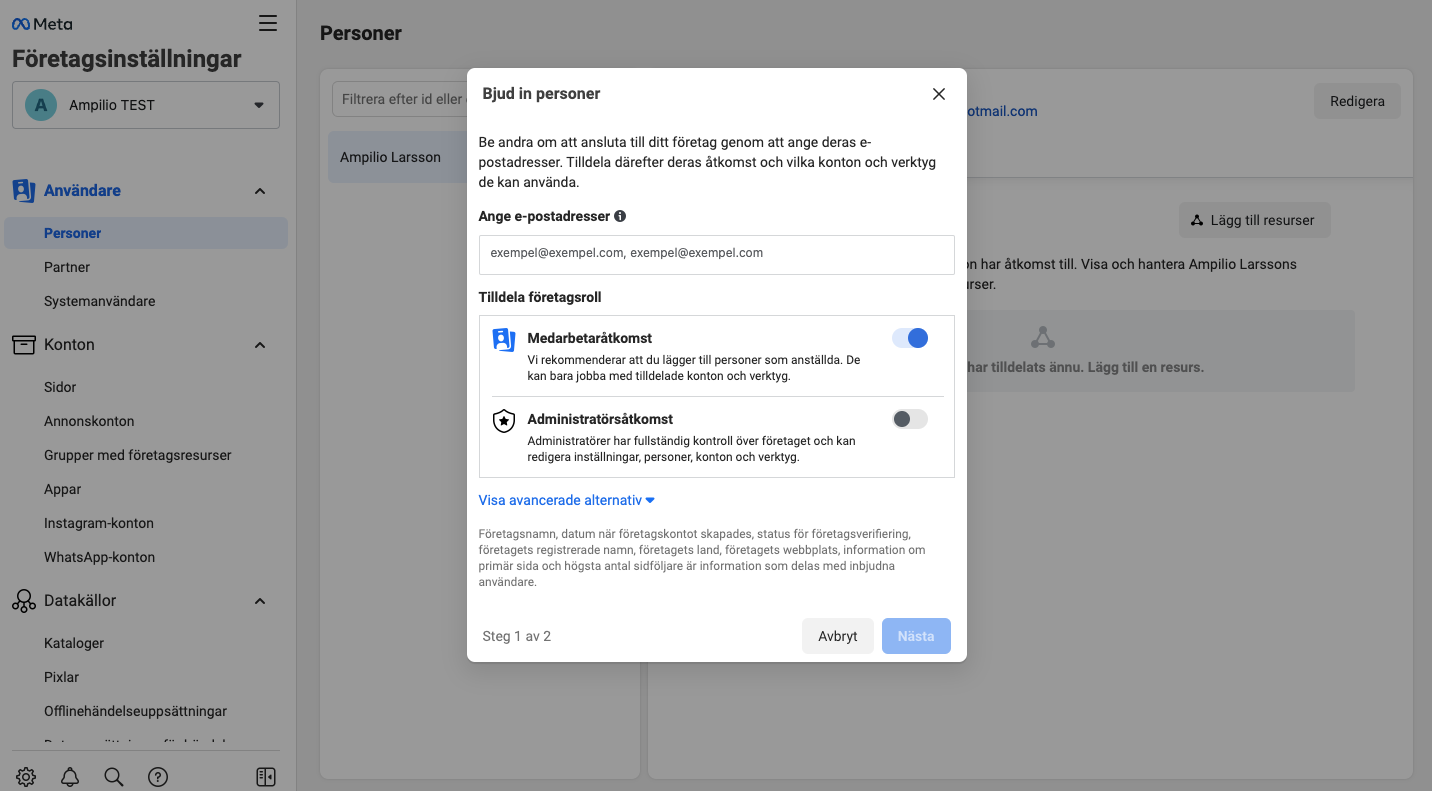The image size is (1432, 791).
Task: Click the Lägg till resurser button
Action: click(x=1254, y=220)
